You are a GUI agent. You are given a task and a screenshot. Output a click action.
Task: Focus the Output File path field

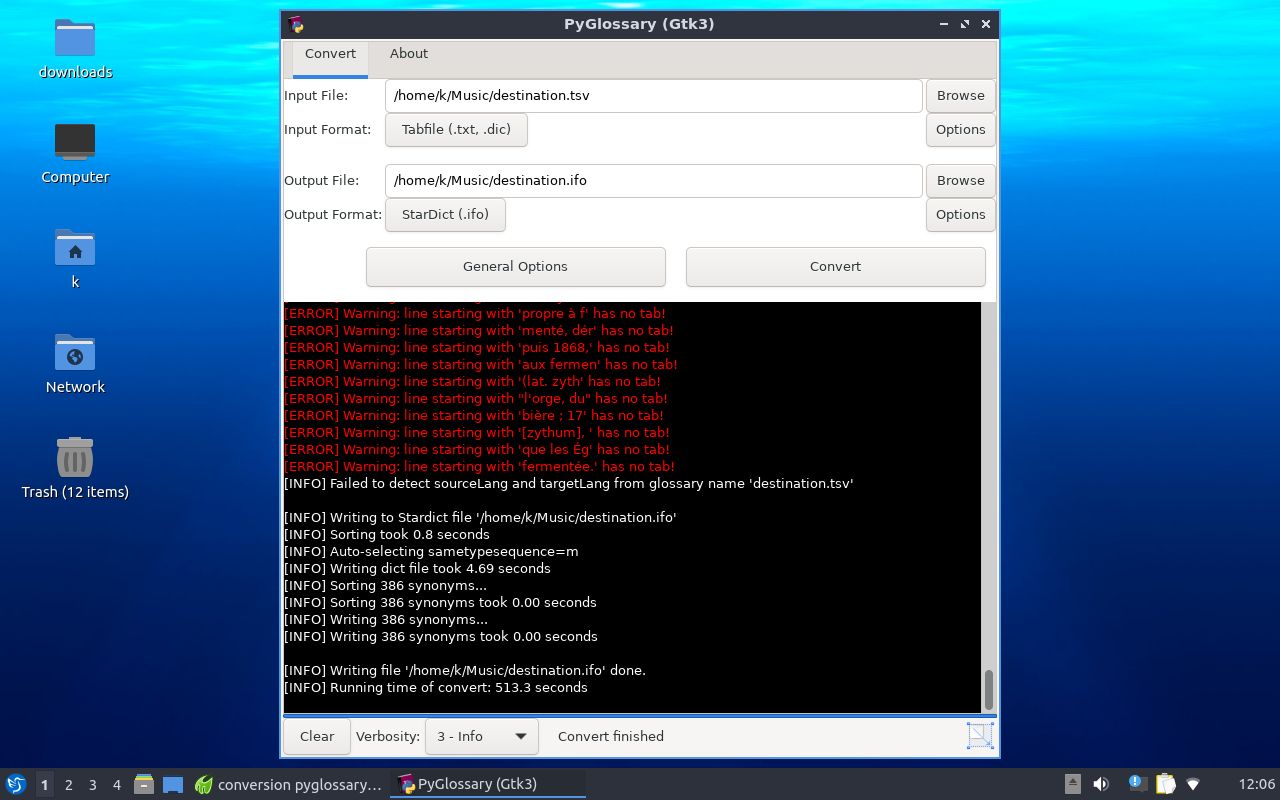(x=654, y=181)
